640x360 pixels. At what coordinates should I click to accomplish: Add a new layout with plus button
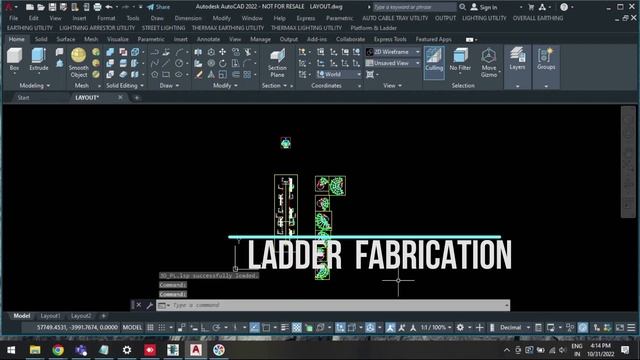104,316
